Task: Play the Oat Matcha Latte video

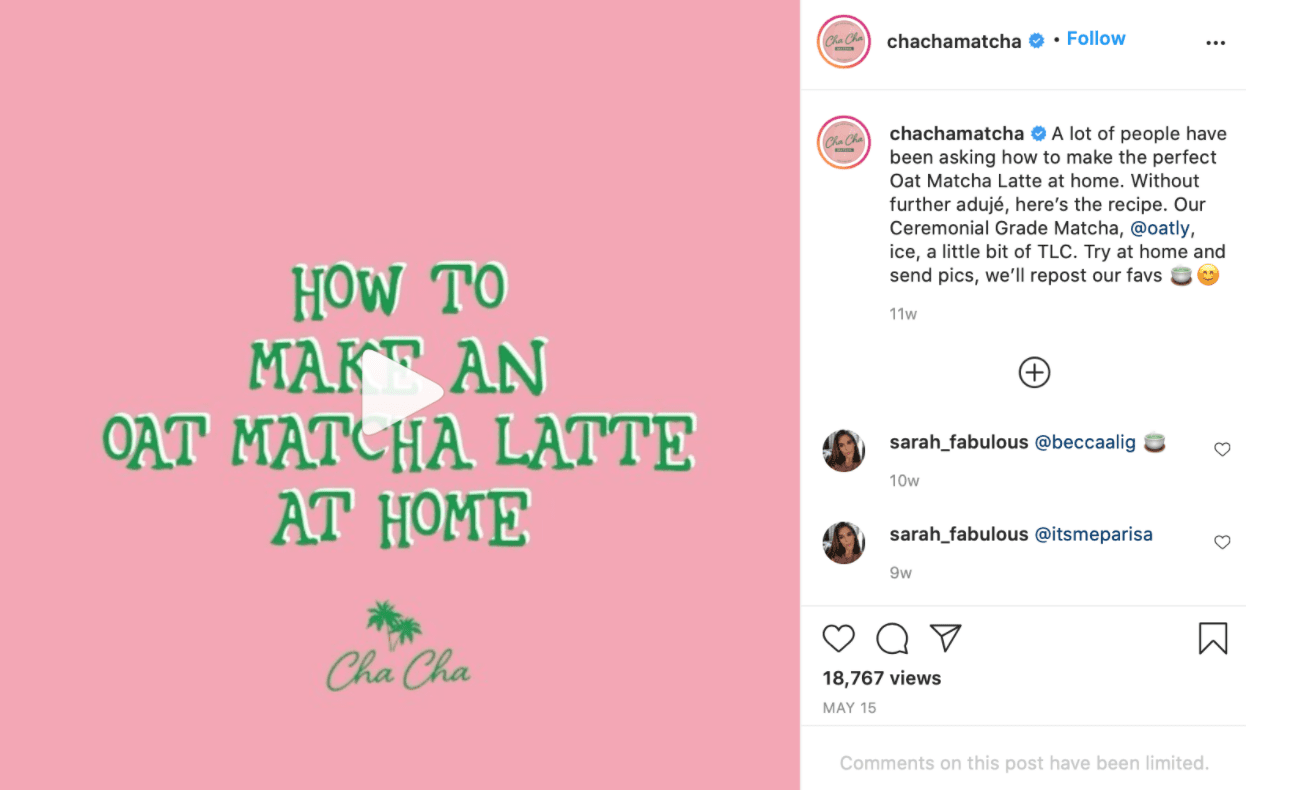Action: tap(401, 393)
